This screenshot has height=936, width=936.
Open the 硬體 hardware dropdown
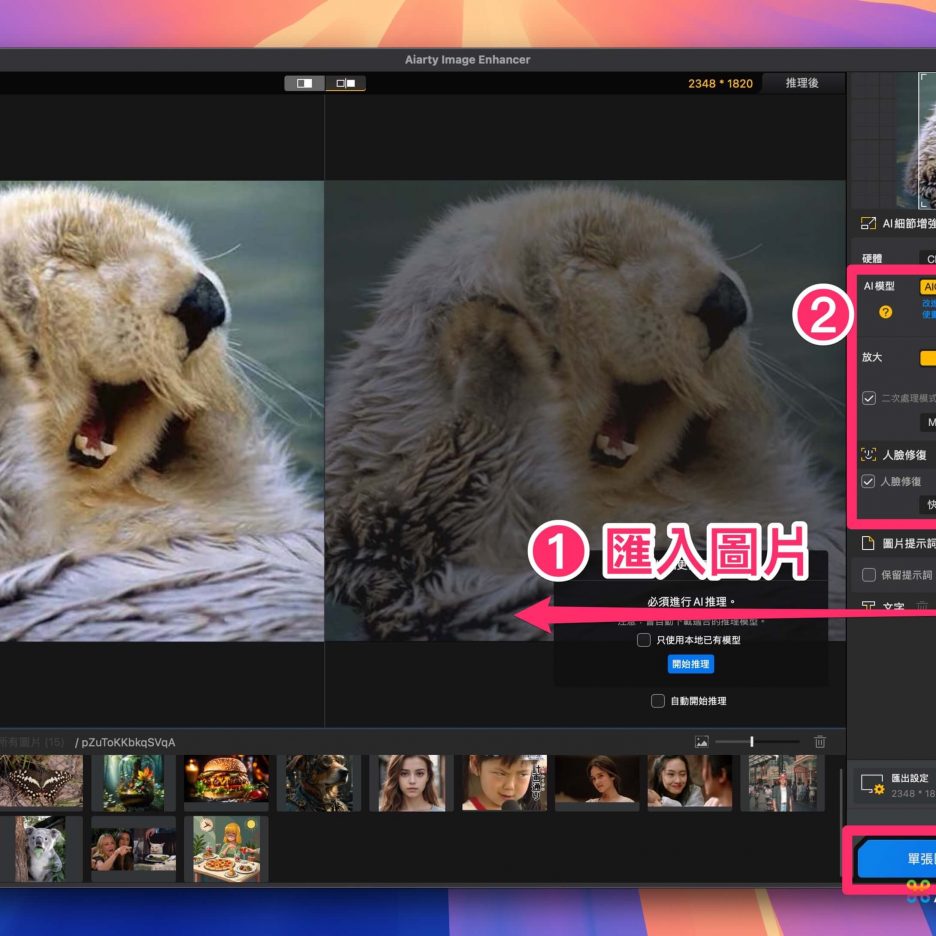[x=926, y=258]
